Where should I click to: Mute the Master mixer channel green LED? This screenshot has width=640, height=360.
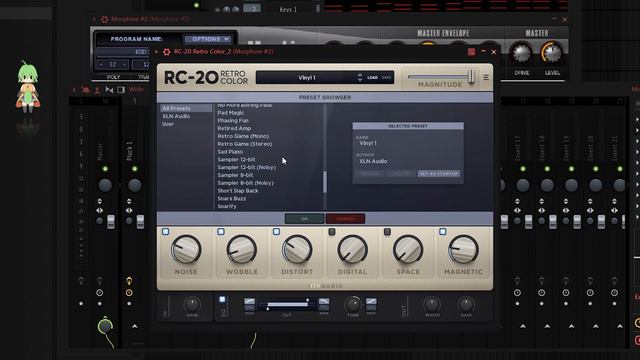(x=105, y=169)
